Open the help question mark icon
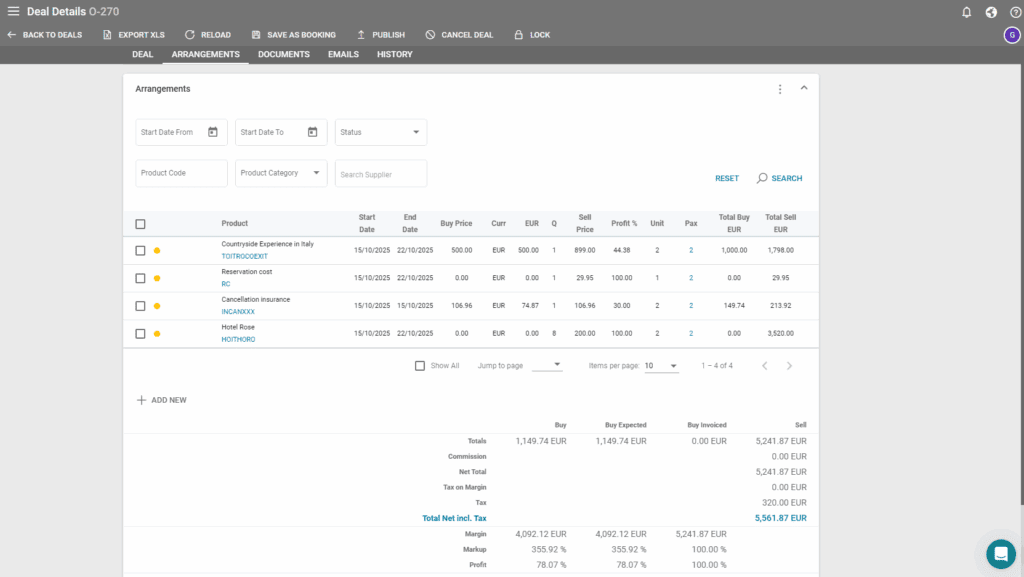Screen dimensions: 1024x577 [x=1015, y=12]
